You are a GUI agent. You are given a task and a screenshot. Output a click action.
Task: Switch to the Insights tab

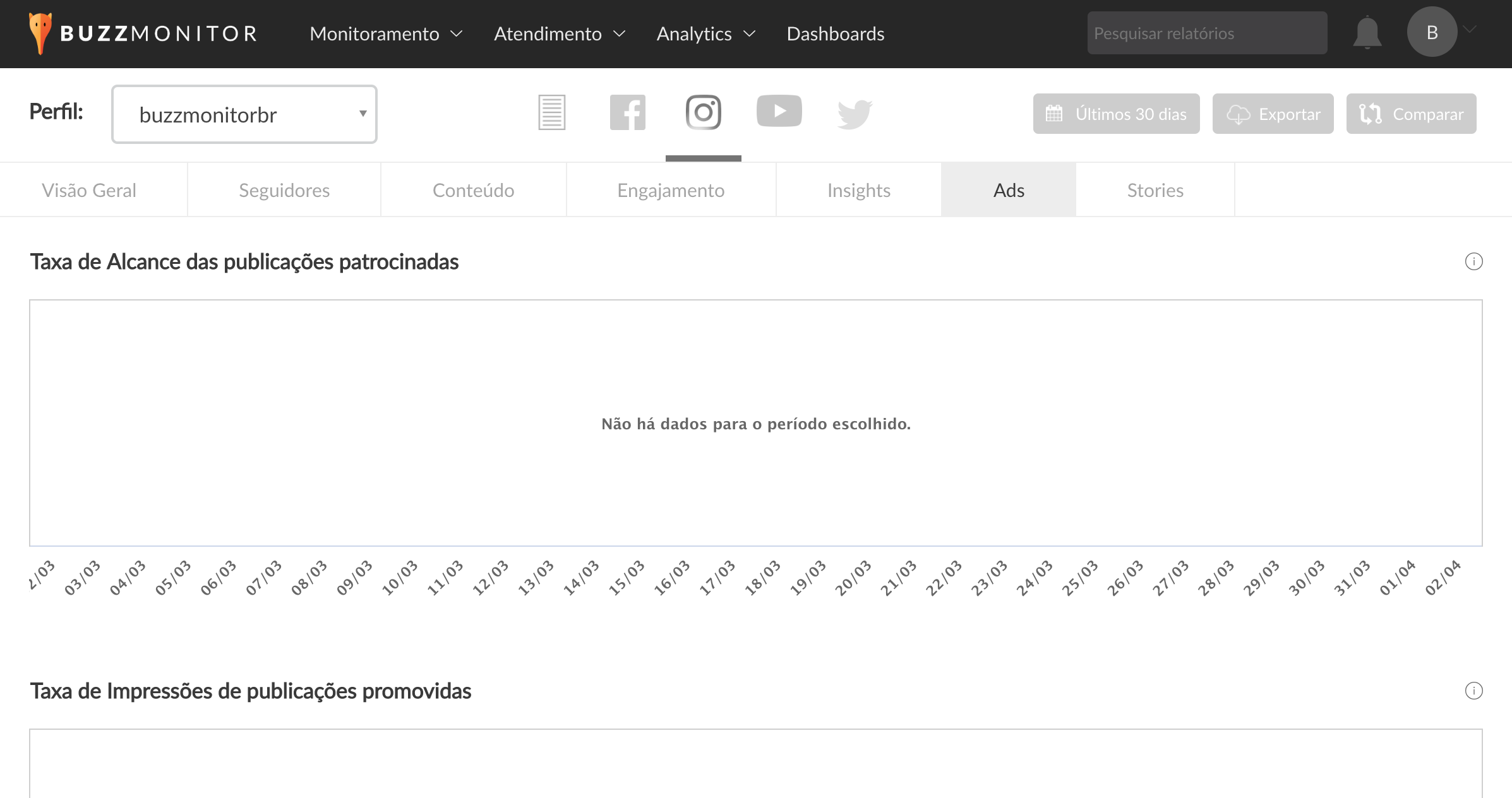tap(858, 190)
